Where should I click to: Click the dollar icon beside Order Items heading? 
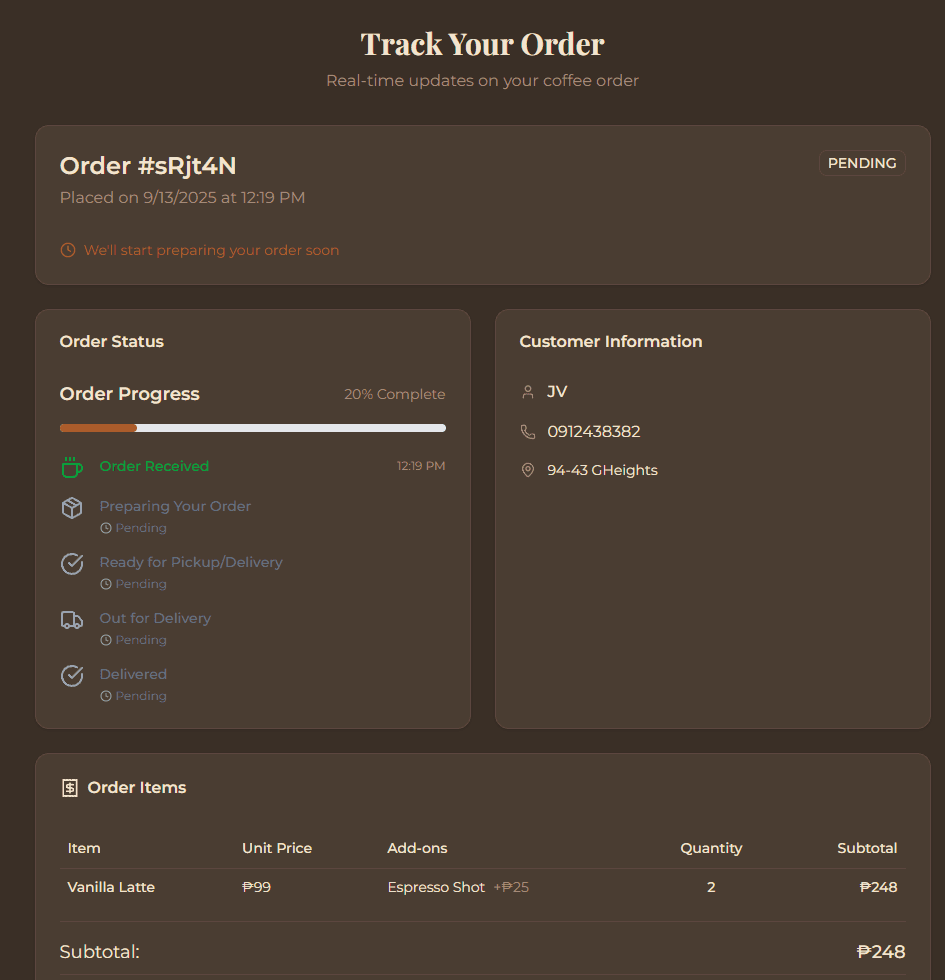tap(69, 787)
